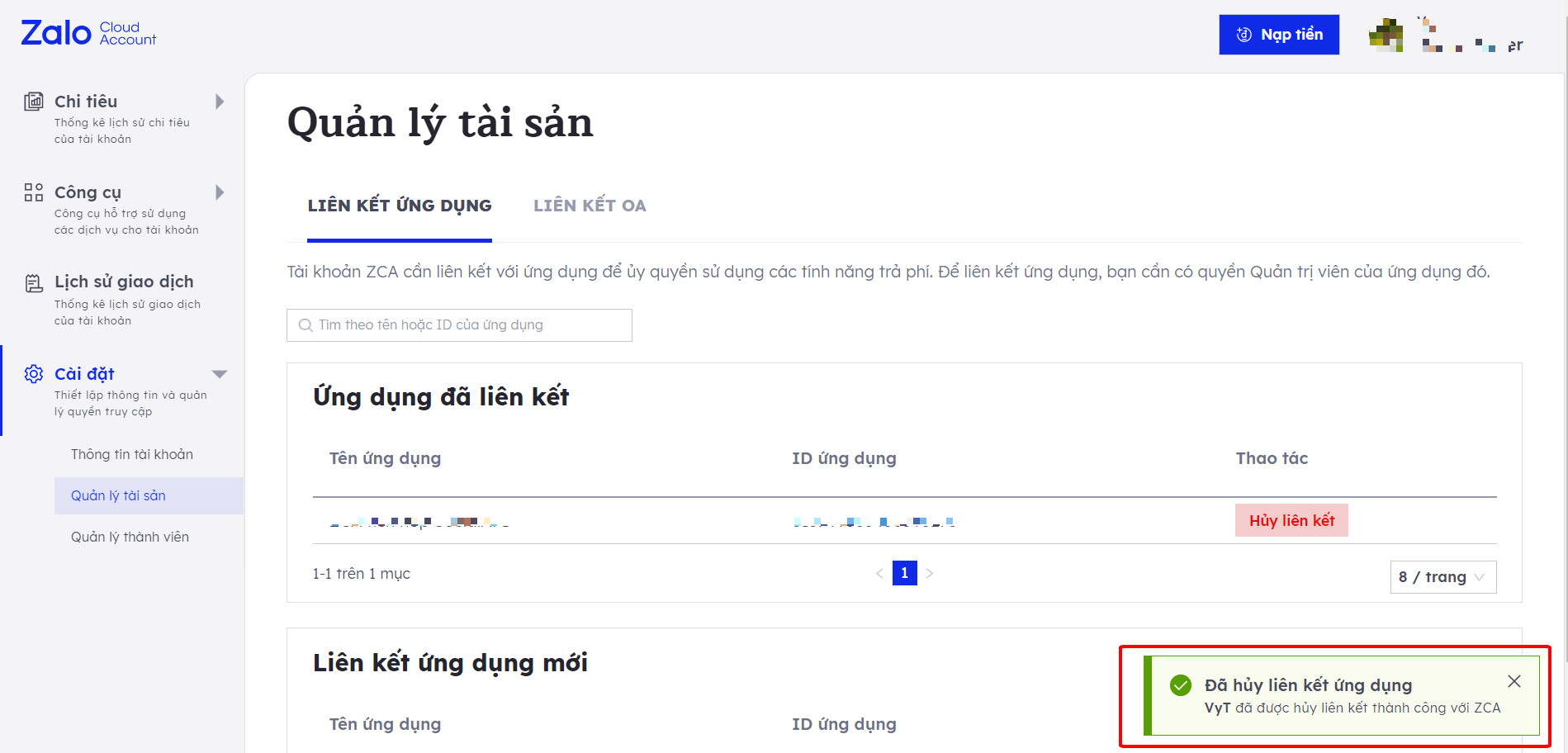Click the app search input field

click(x=459, y=325)
